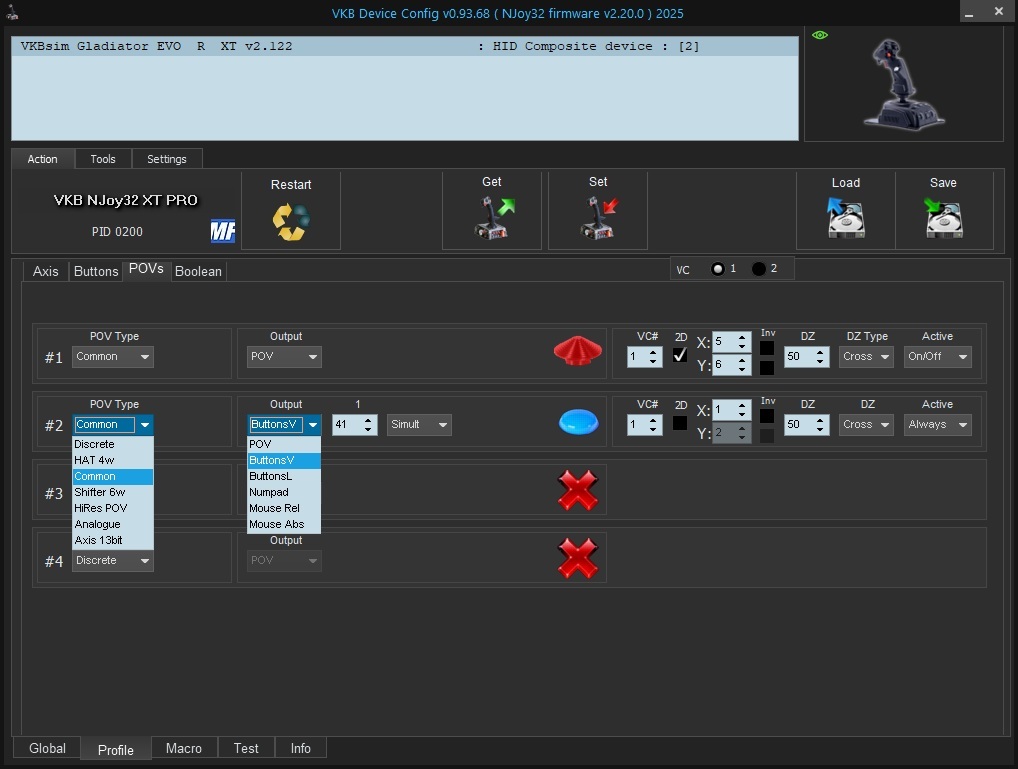Open the Simult dropdown in row #2
This screenshot has width=1018, height=769.
[419, 425]
